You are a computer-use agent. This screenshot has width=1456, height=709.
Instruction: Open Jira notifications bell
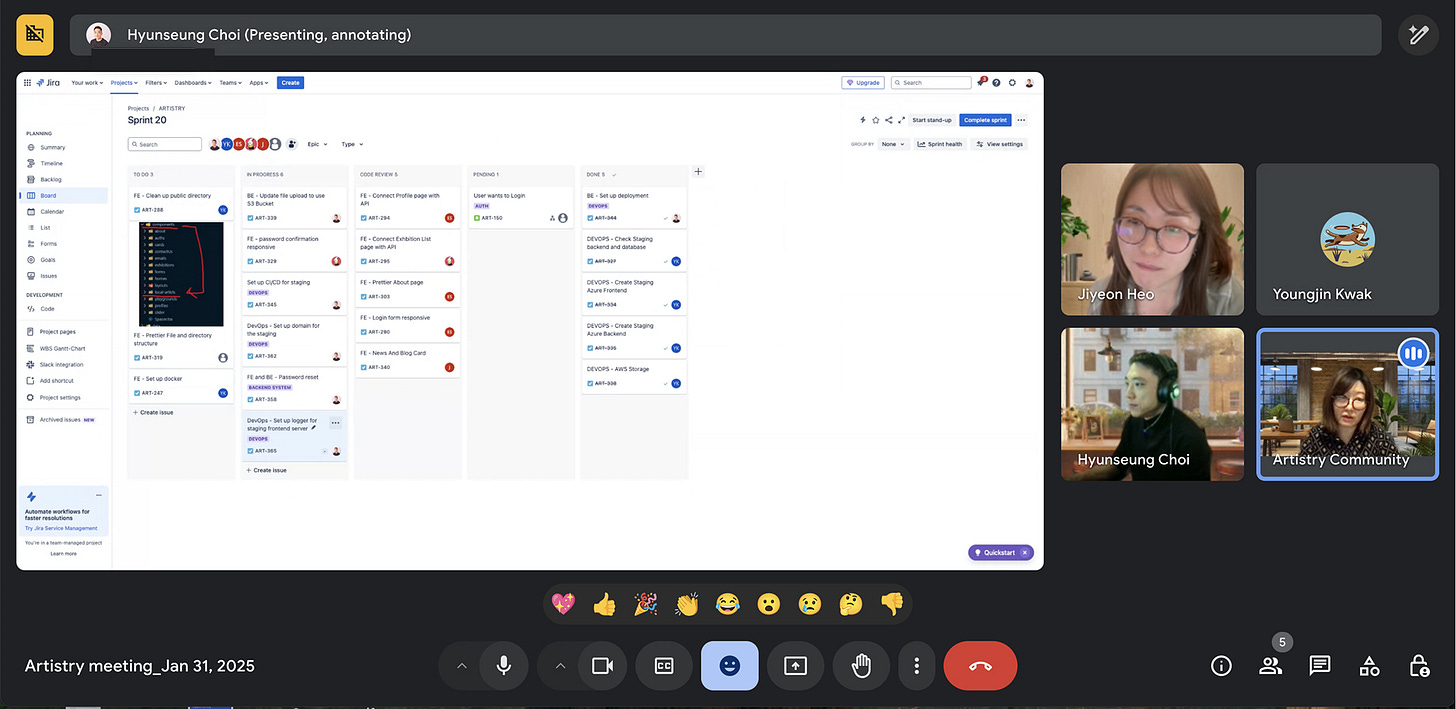pyautogui.click(x=982, y=83)
